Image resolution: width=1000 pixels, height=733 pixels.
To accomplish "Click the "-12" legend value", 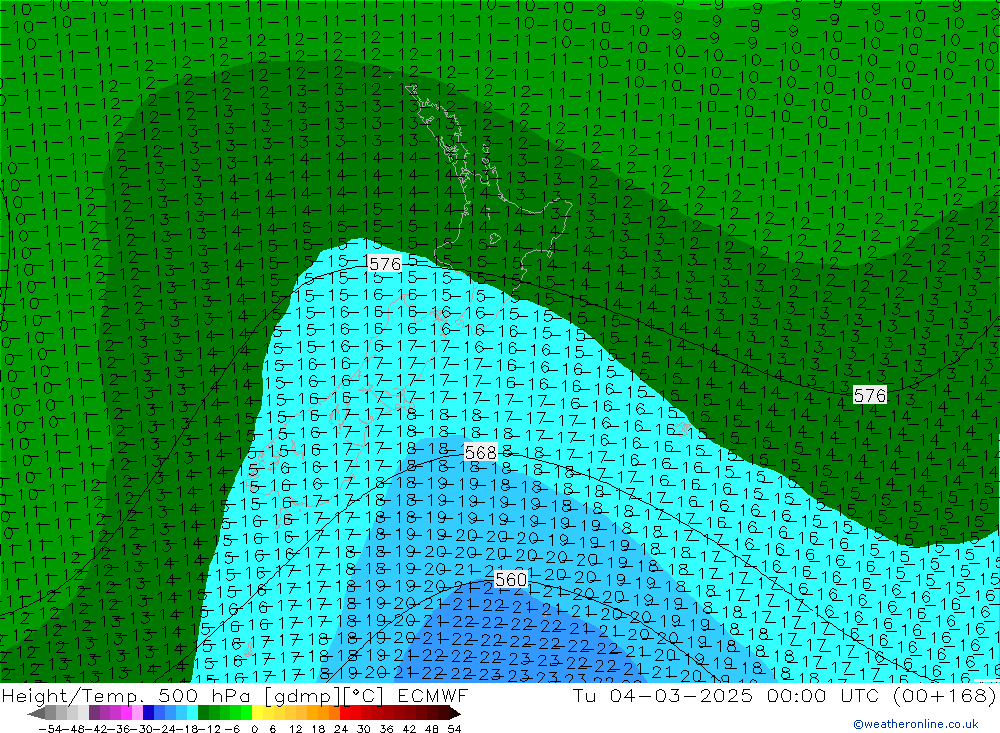I will click(x=209, y=729).
